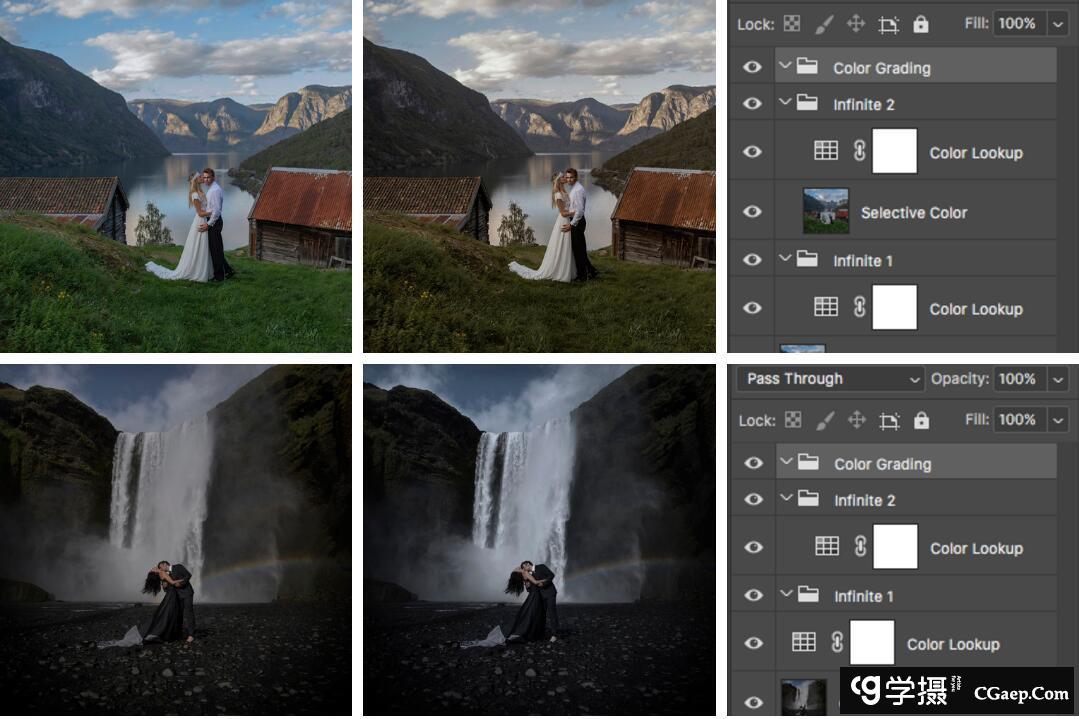Screen dimensions: 1079x719
Task: Select Infinite 2 group in fjord layers panel
Action: click(x=864, y=105)
